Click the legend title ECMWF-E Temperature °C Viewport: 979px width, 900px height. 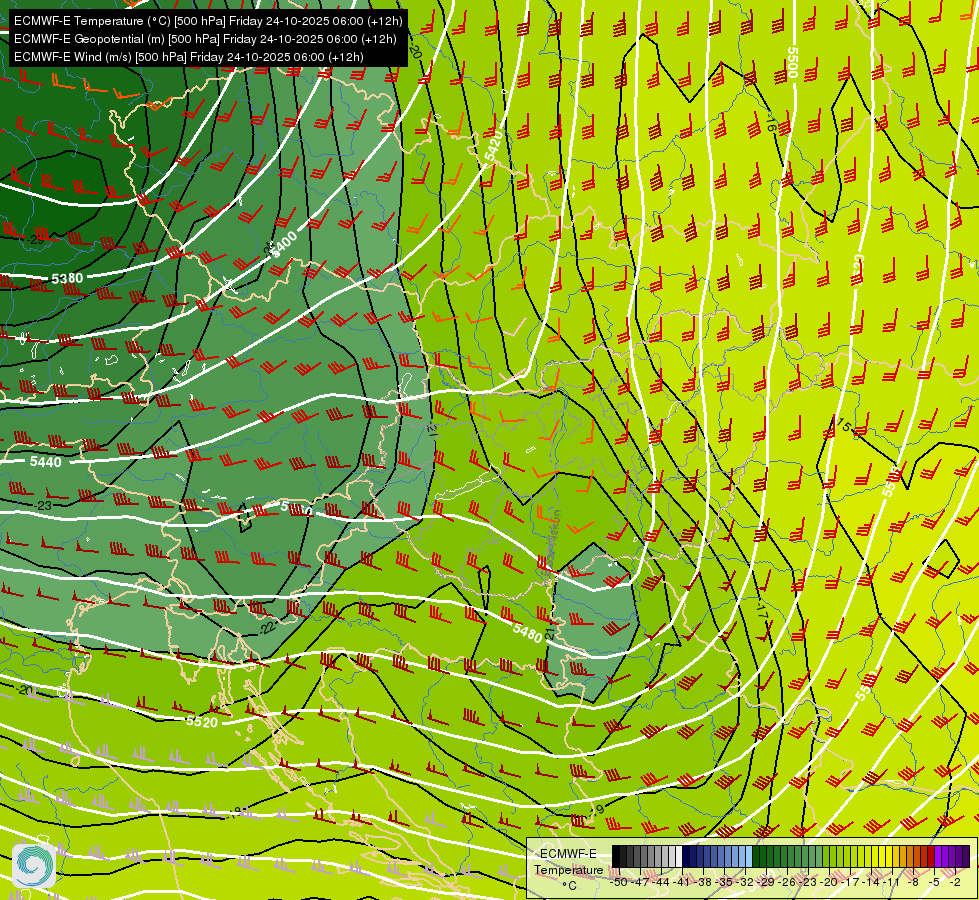[568, 869]
